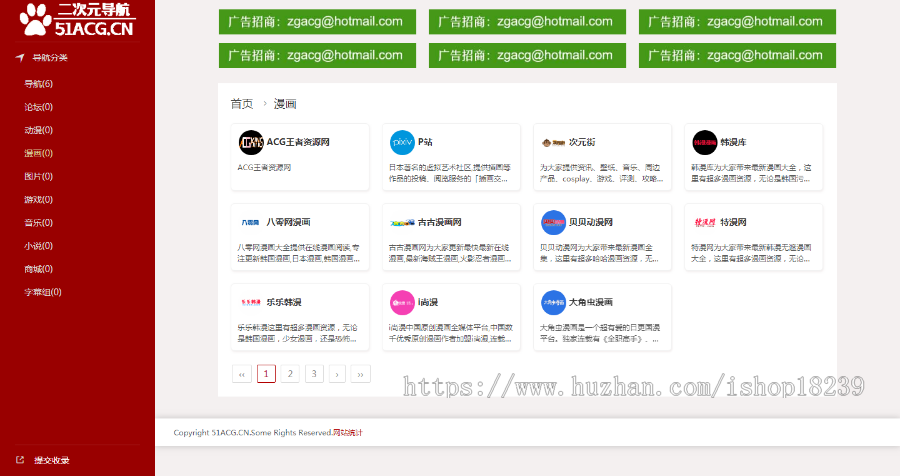
Task: Go to pagination page 3
Action: [x=314, y=374]
